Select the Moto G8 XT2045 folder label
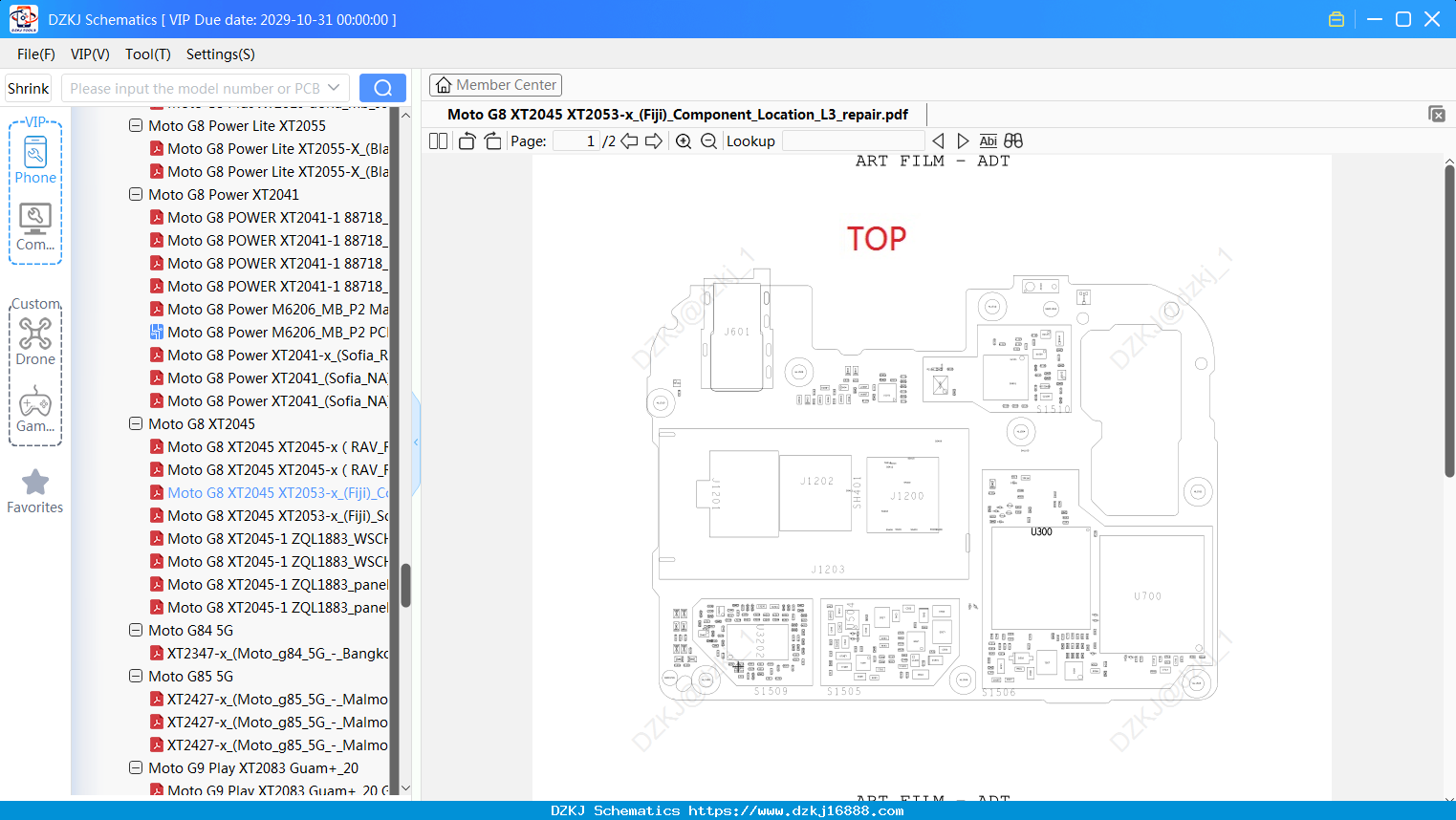The width and height of the screenshot is (1456, 820). (x=202, y=423)
